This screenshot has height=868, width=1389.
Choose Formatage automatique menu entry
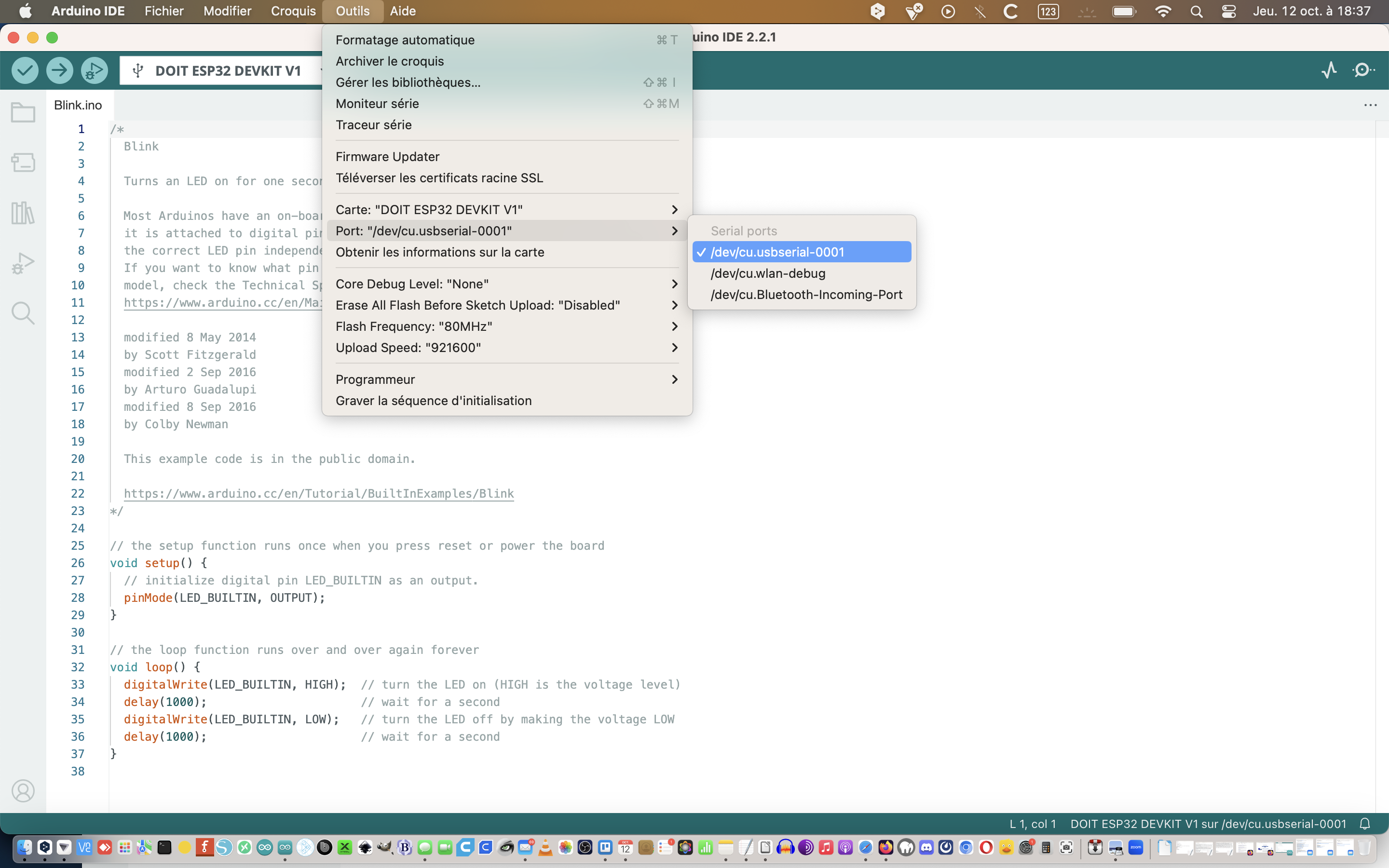(x=405, y=40)
